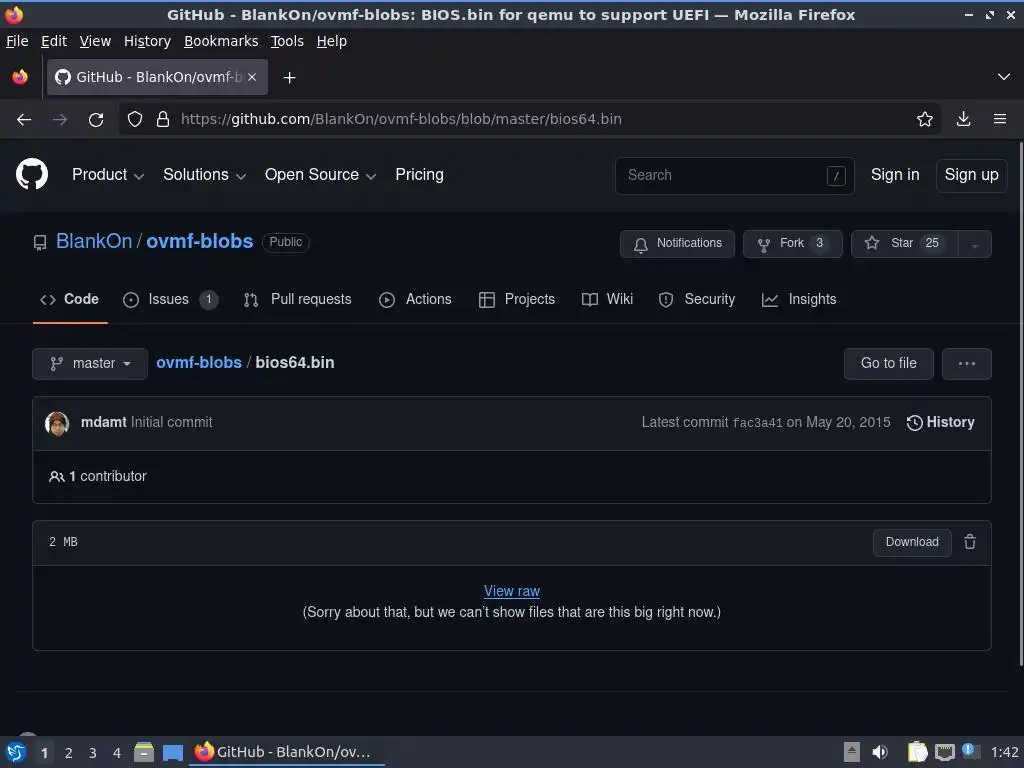Open the Tools menu

click(287, 41)
